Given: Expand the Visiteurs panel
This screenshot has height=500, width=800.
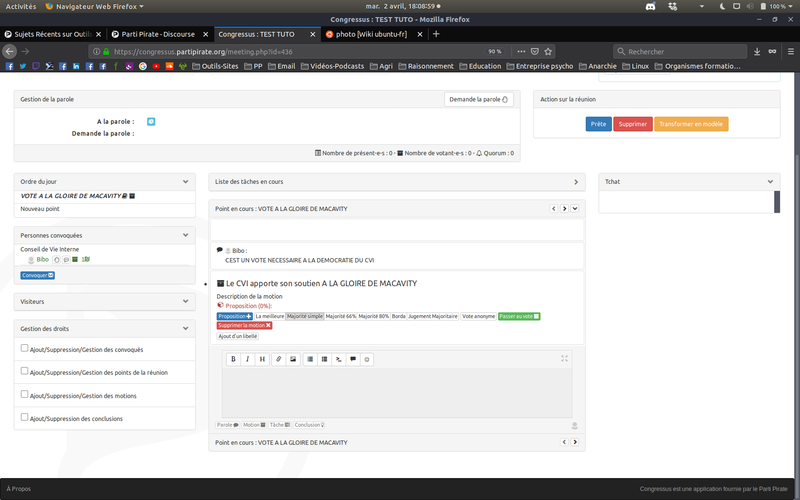Looking at the screenshot, I should (186, 301).
